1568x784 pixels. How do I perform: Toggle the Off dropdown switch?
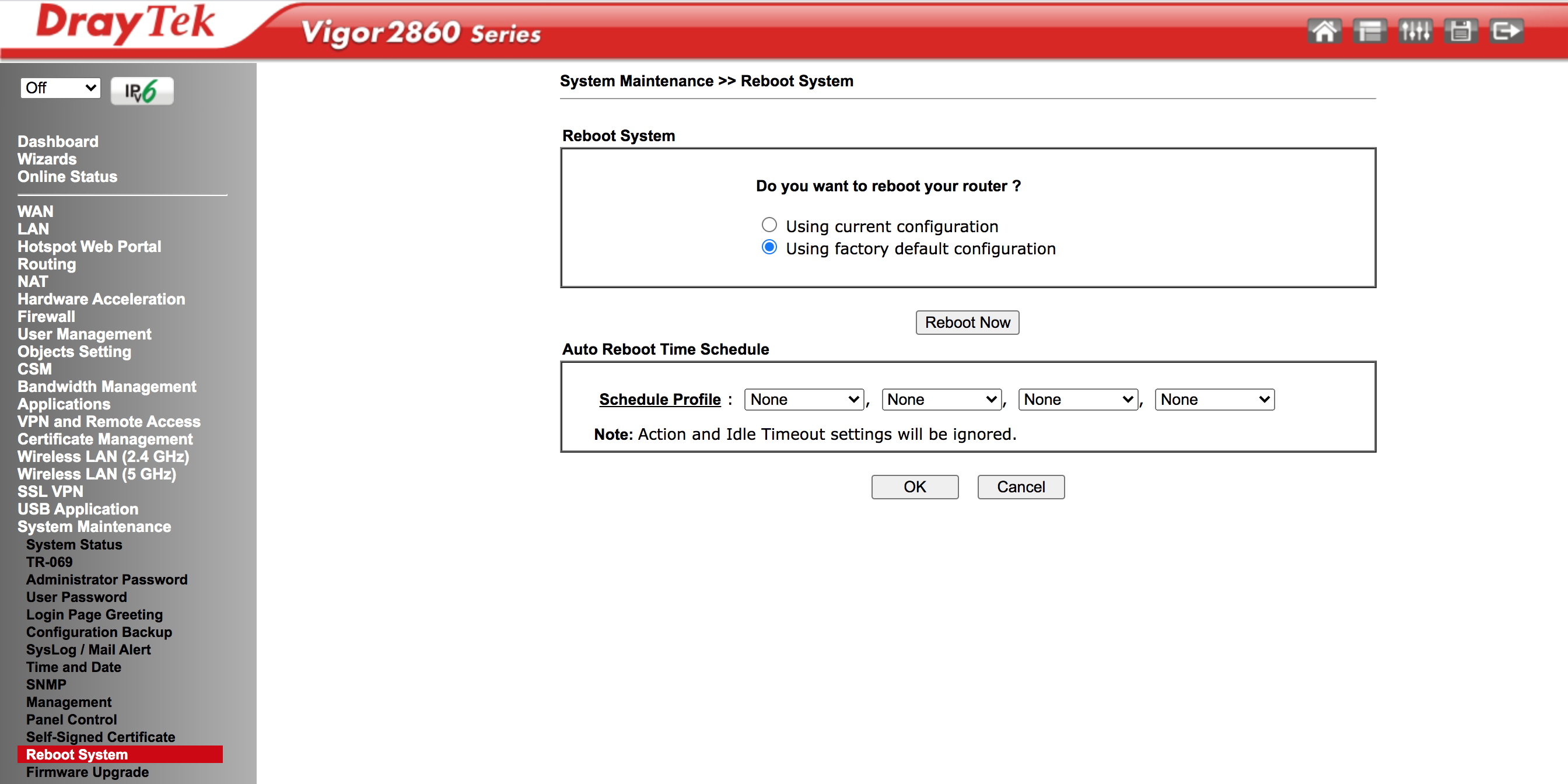[x=59, y=89]
